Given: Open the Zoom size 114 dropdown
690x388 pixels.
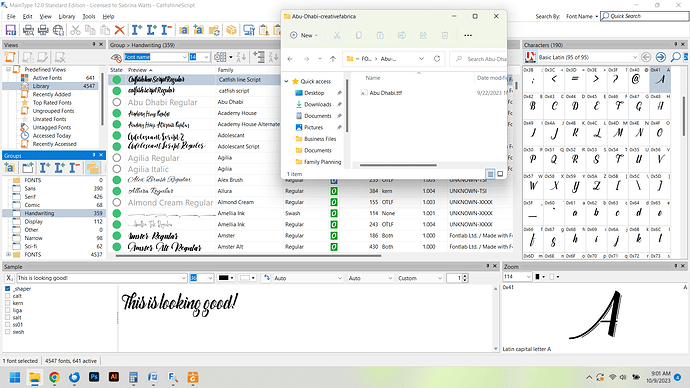Looking at the screenshot, I should click(518, 277).
